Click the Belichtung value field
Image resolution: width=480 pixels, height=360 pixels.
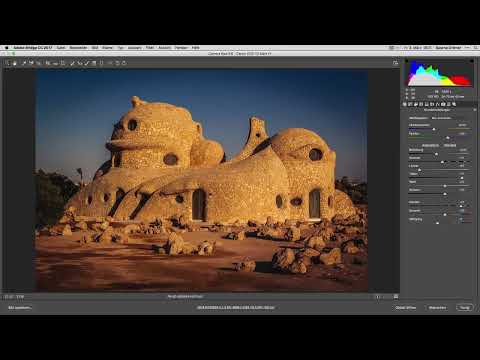click(x=463, y=150)
